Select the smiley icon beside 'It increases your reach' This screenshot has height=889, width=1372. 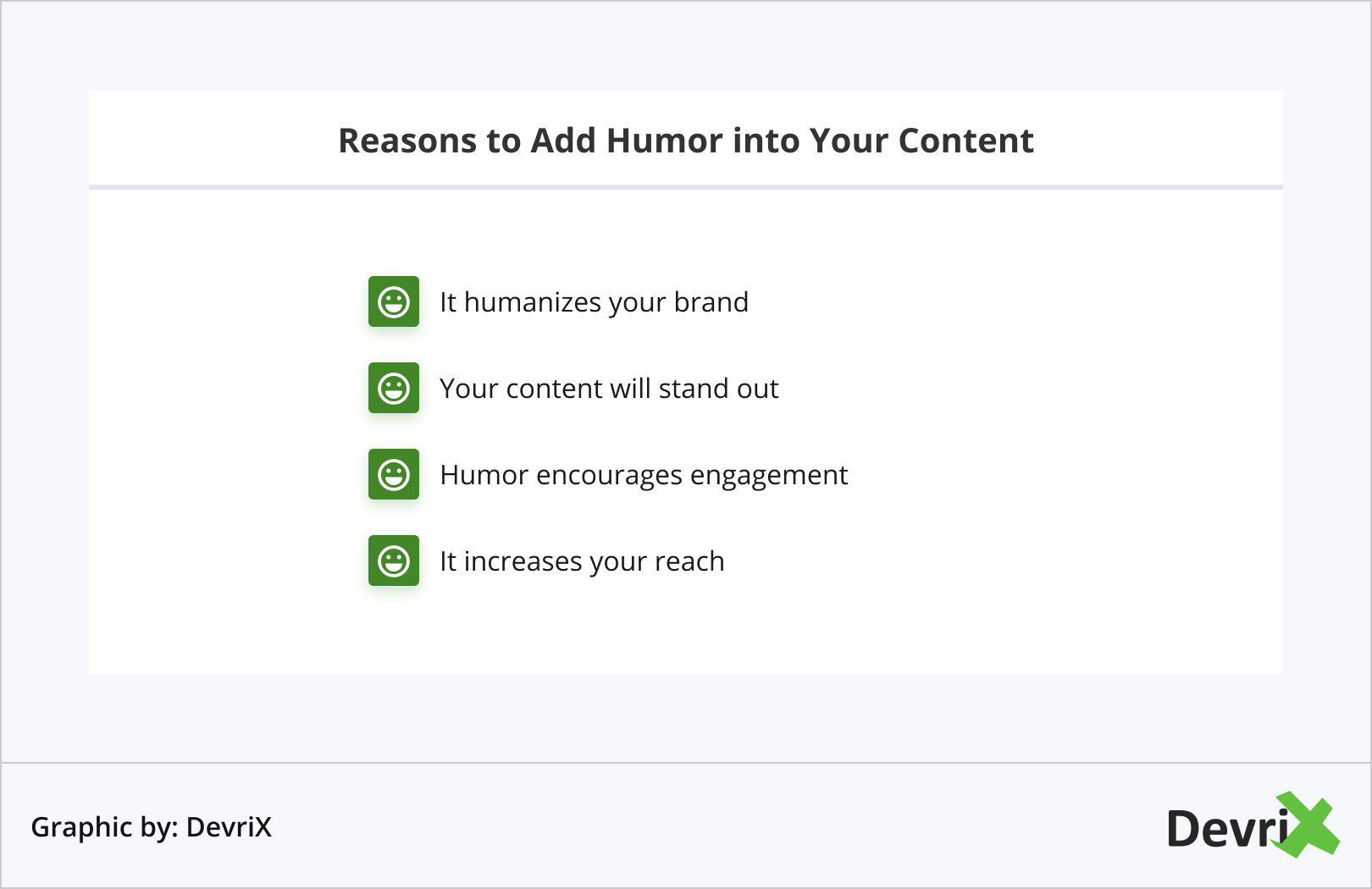coord(394,560)
